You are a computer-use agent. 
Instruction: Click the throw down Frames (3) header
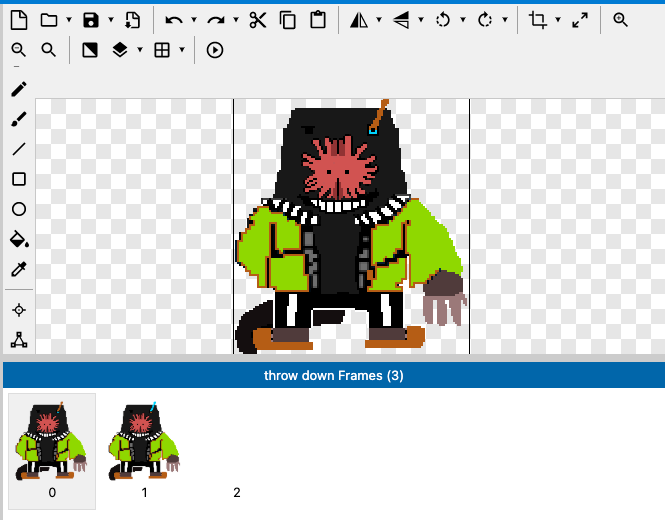point(334,375)
